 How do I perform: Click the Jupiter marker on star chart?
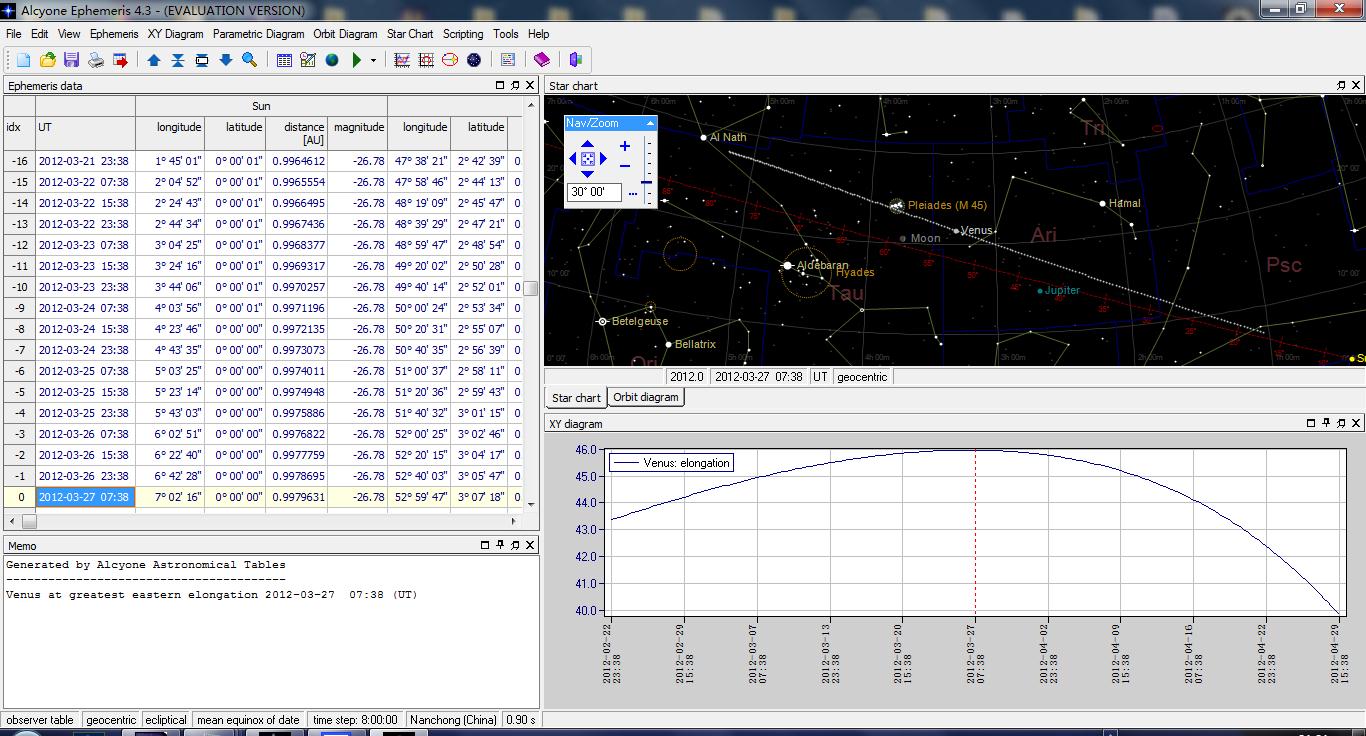1040,291
